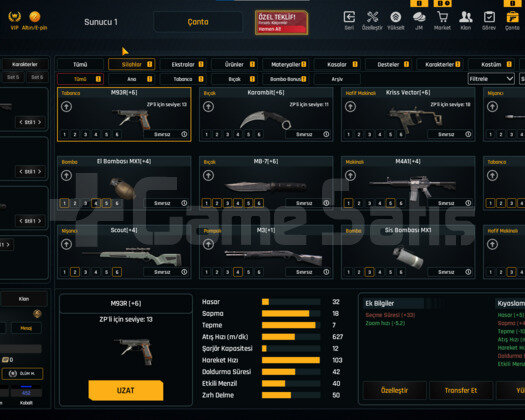This screenshot has height=420, width=525.
Task: Open the Filtrele dropdown
Action: [491, 79]
